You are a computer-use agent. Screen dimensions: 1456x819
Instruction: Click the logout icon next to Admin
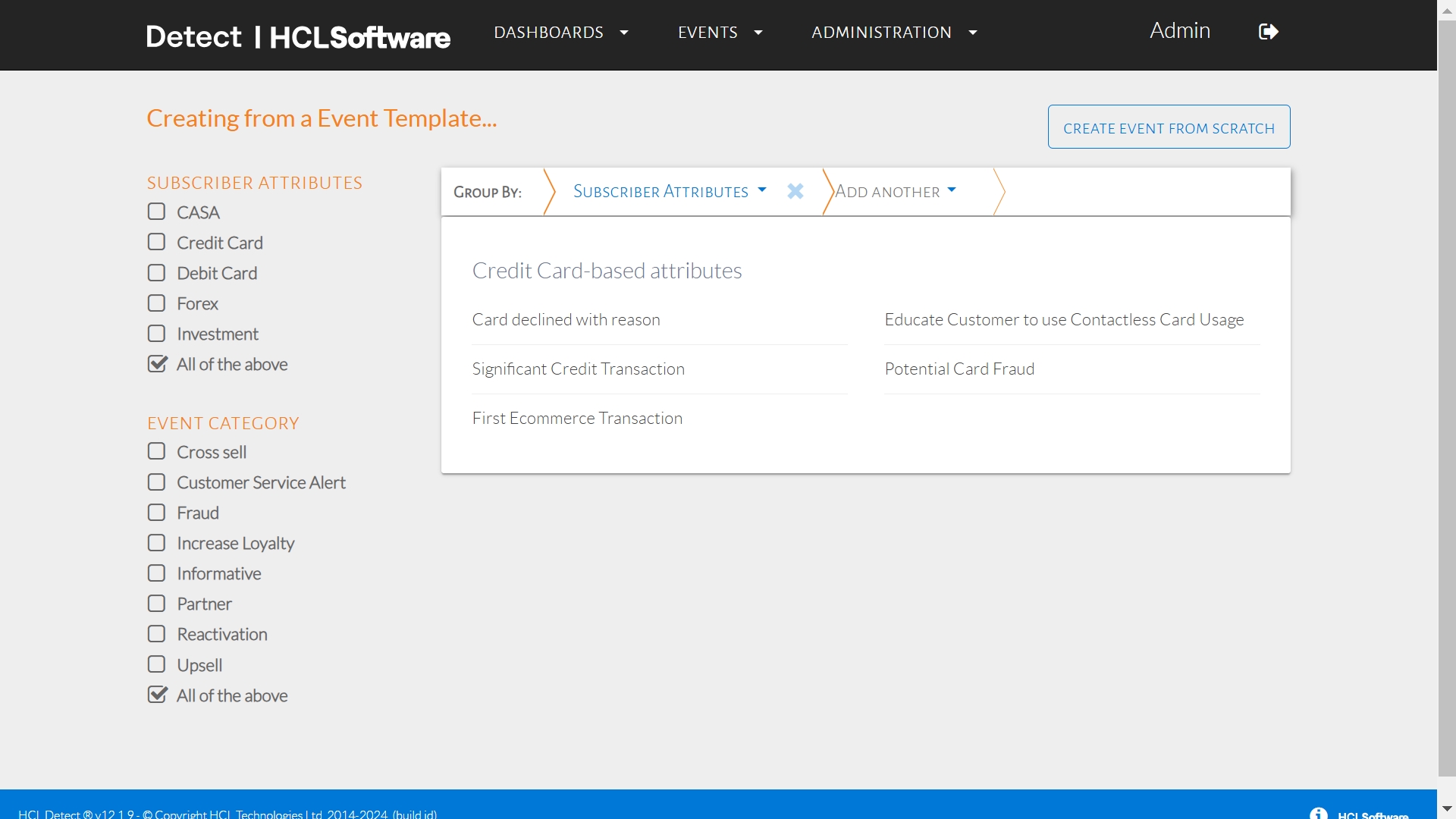(x=1268, y=32)
